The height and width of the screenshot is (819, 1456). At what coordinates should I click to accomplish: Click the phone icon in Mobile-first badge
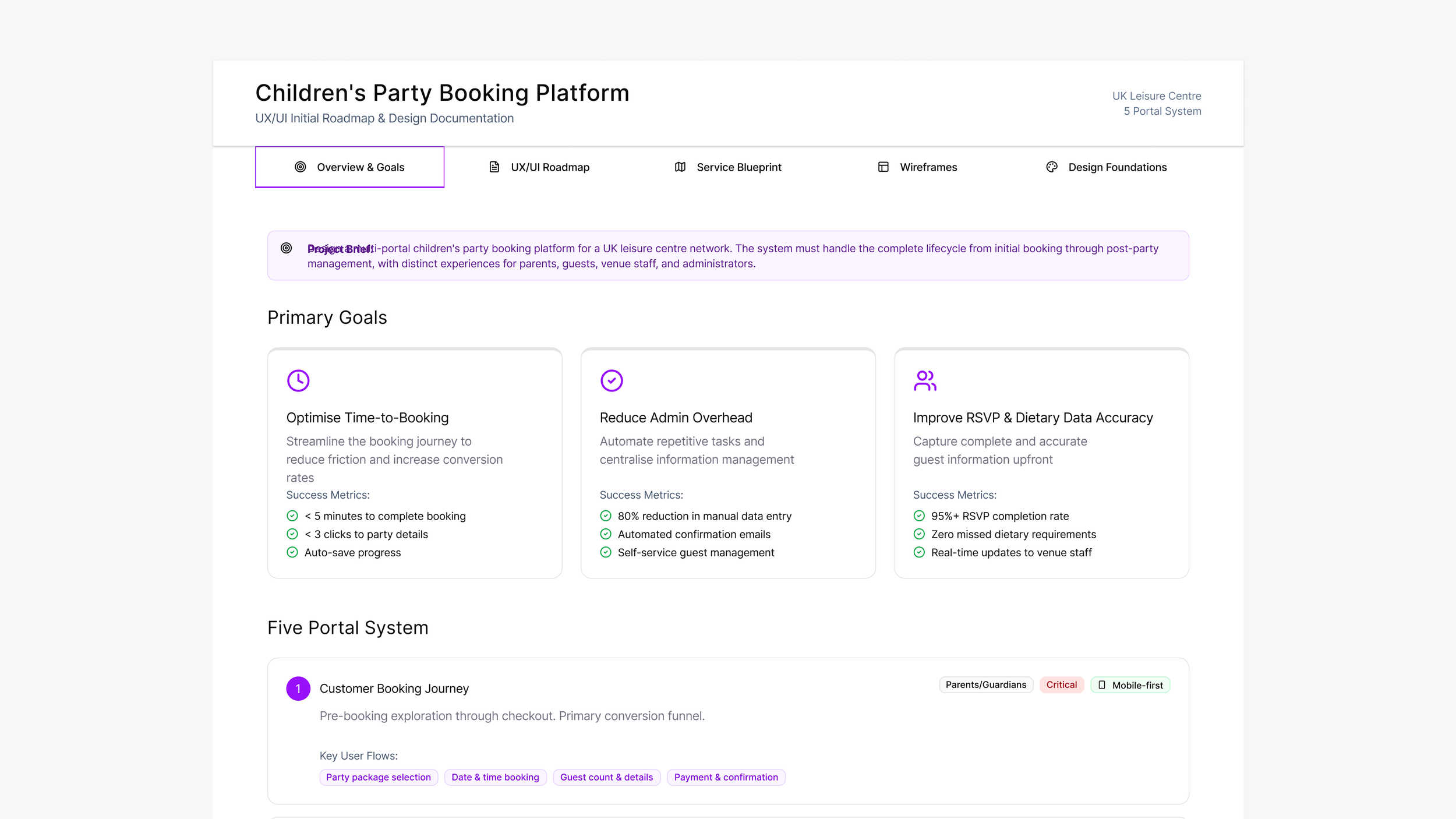tap(1101, 685)
